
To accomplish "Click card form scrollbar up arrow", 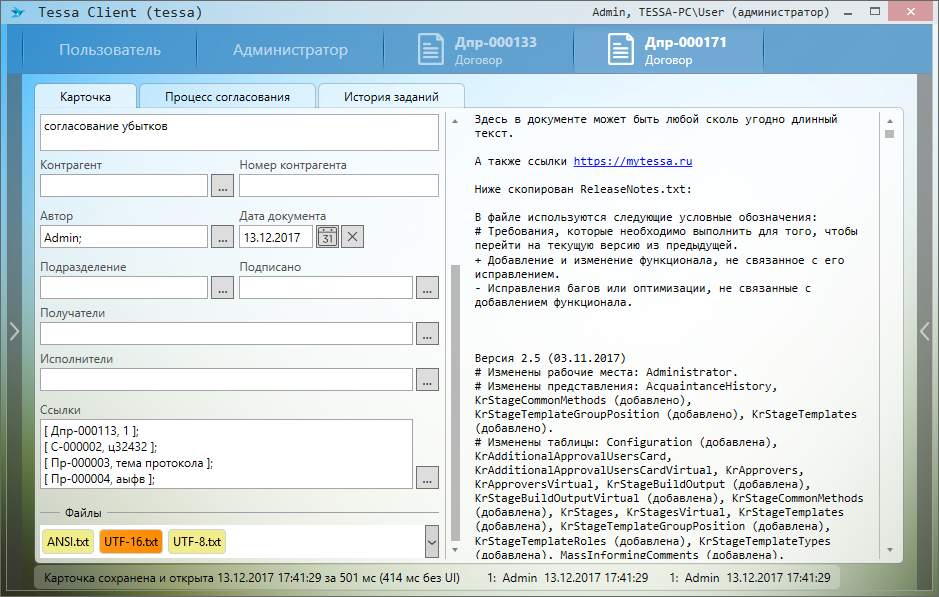I will pyautogui.click(x=455, y=121).
